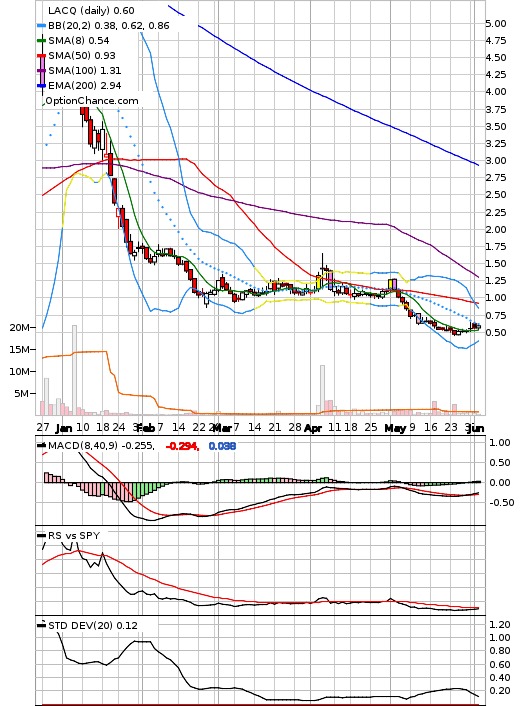Click the STD DEV(20) 0.12 panel label
Viewport: 526px width, 706px height.
(x=93, y=625)
